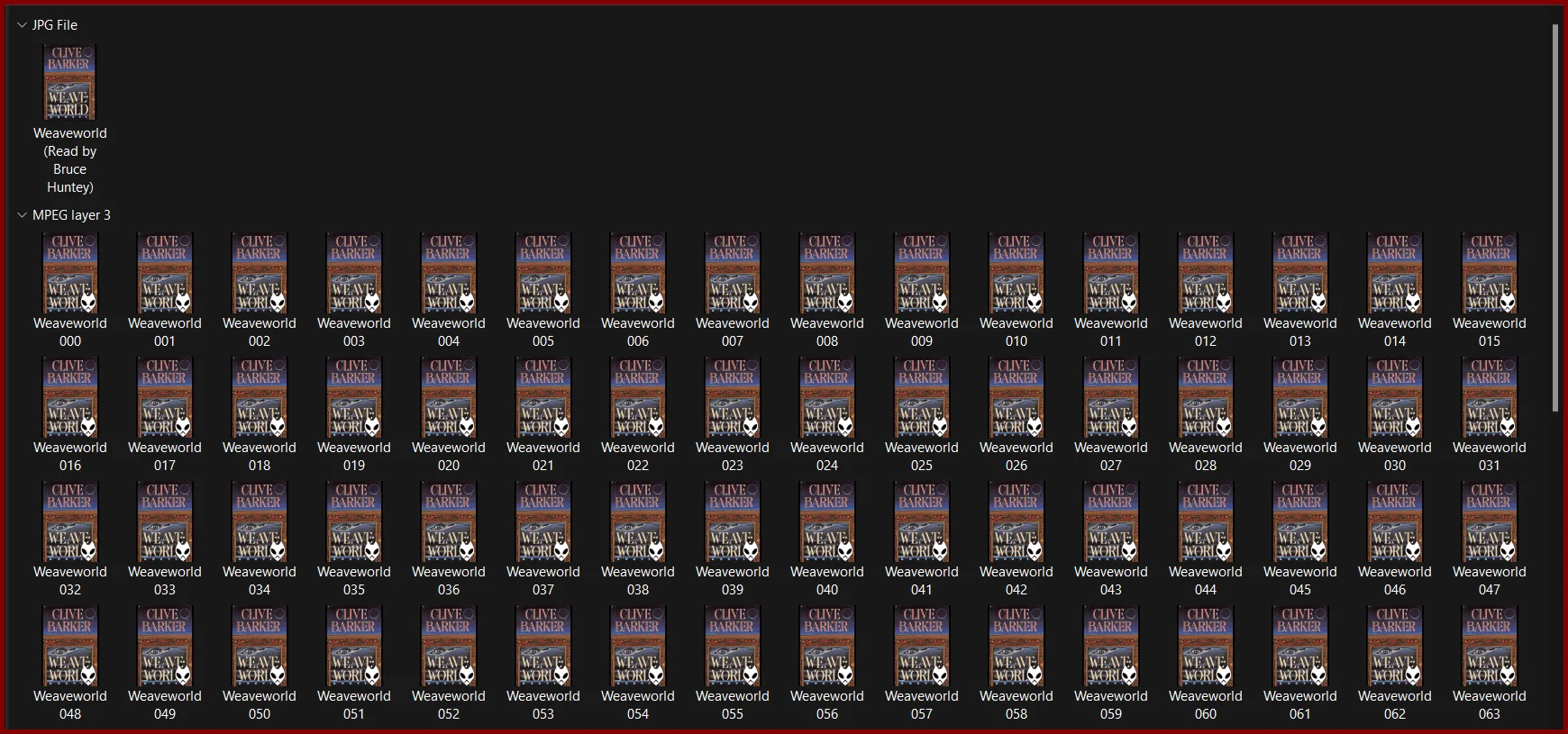Viewport: 1568px width, 734px height.
Task: Select the Weaveworld 032 audio file icon
Action: pyautogui.click(x=70, y=521)
